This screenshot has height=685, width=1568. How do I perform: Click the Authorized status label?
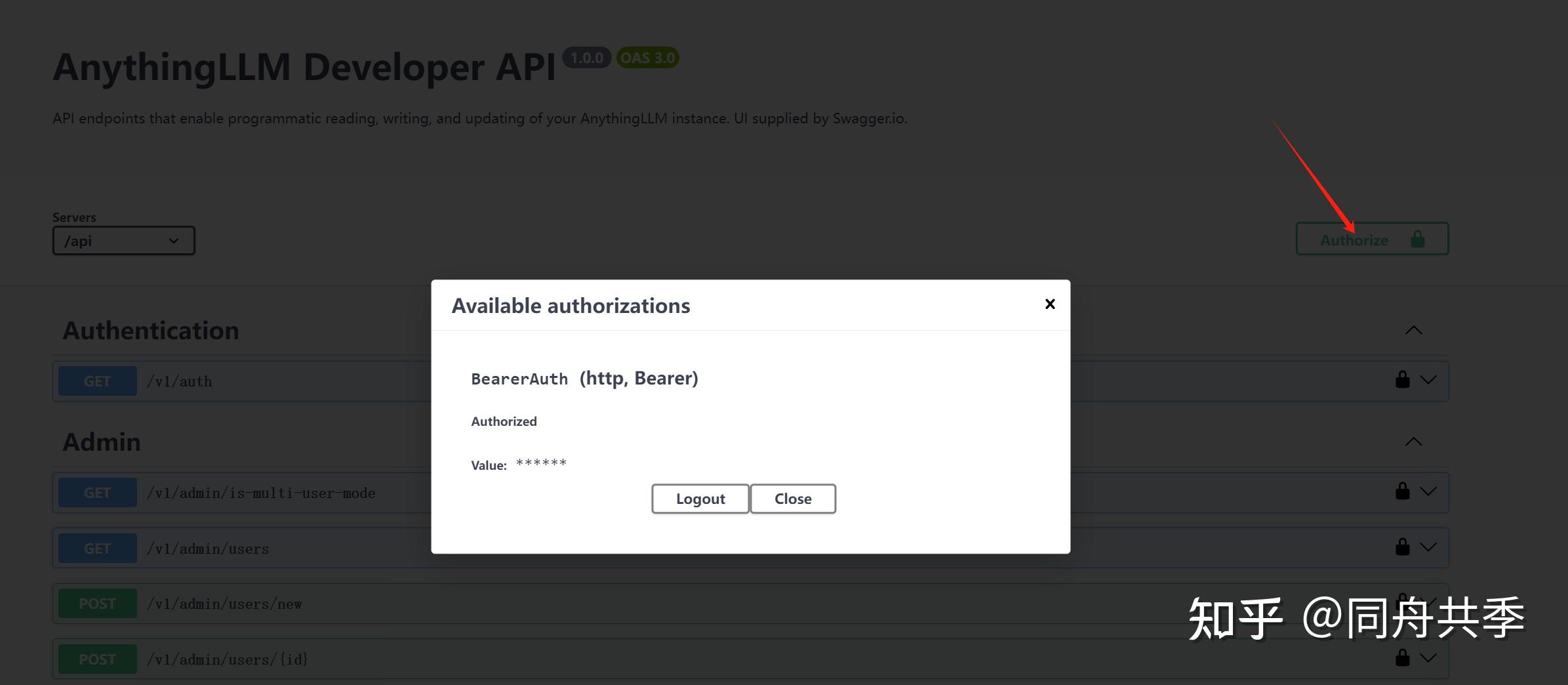coord(504,421)
